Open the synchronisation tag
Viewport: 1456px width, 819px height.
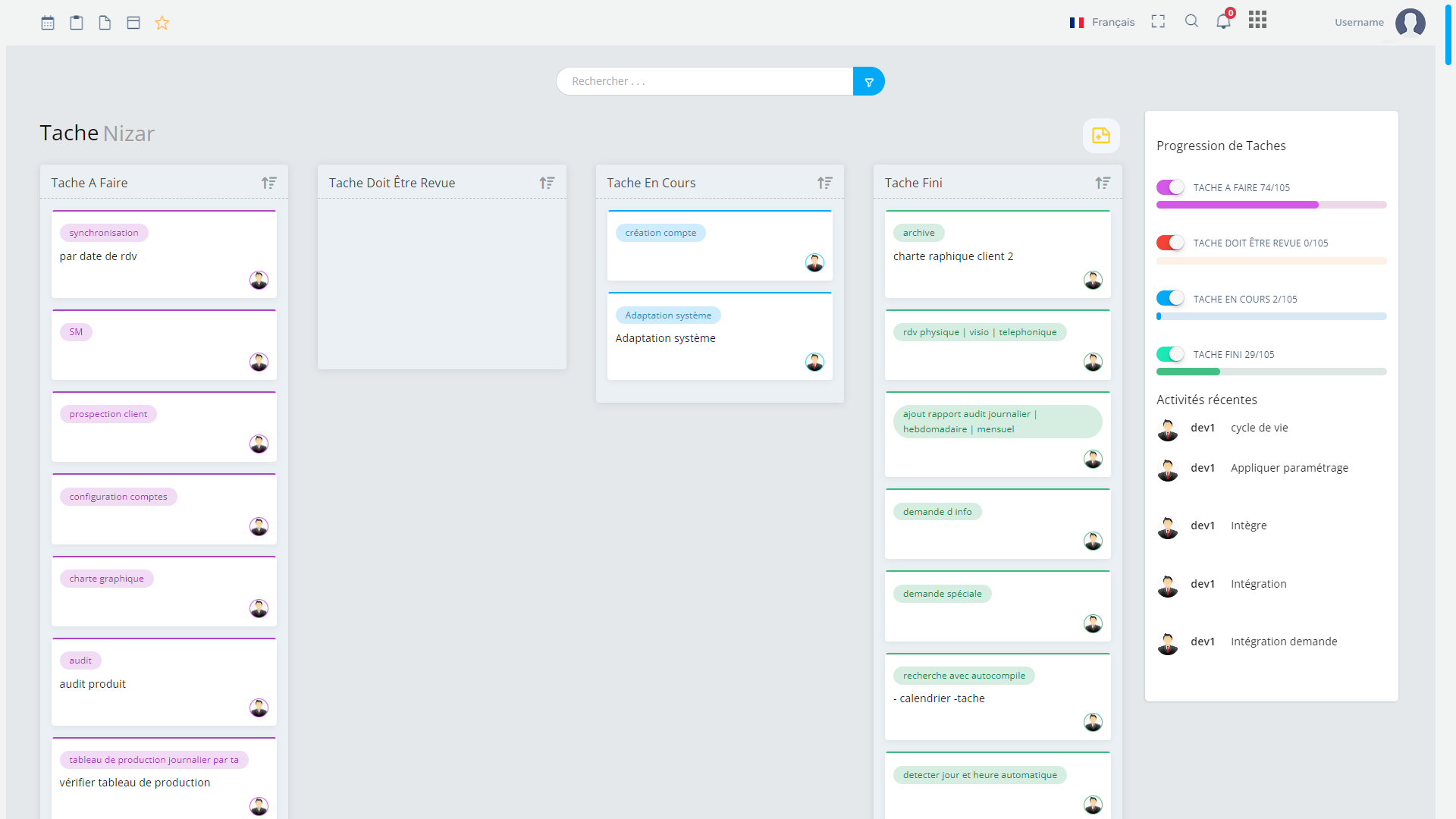tap(104, 233)
